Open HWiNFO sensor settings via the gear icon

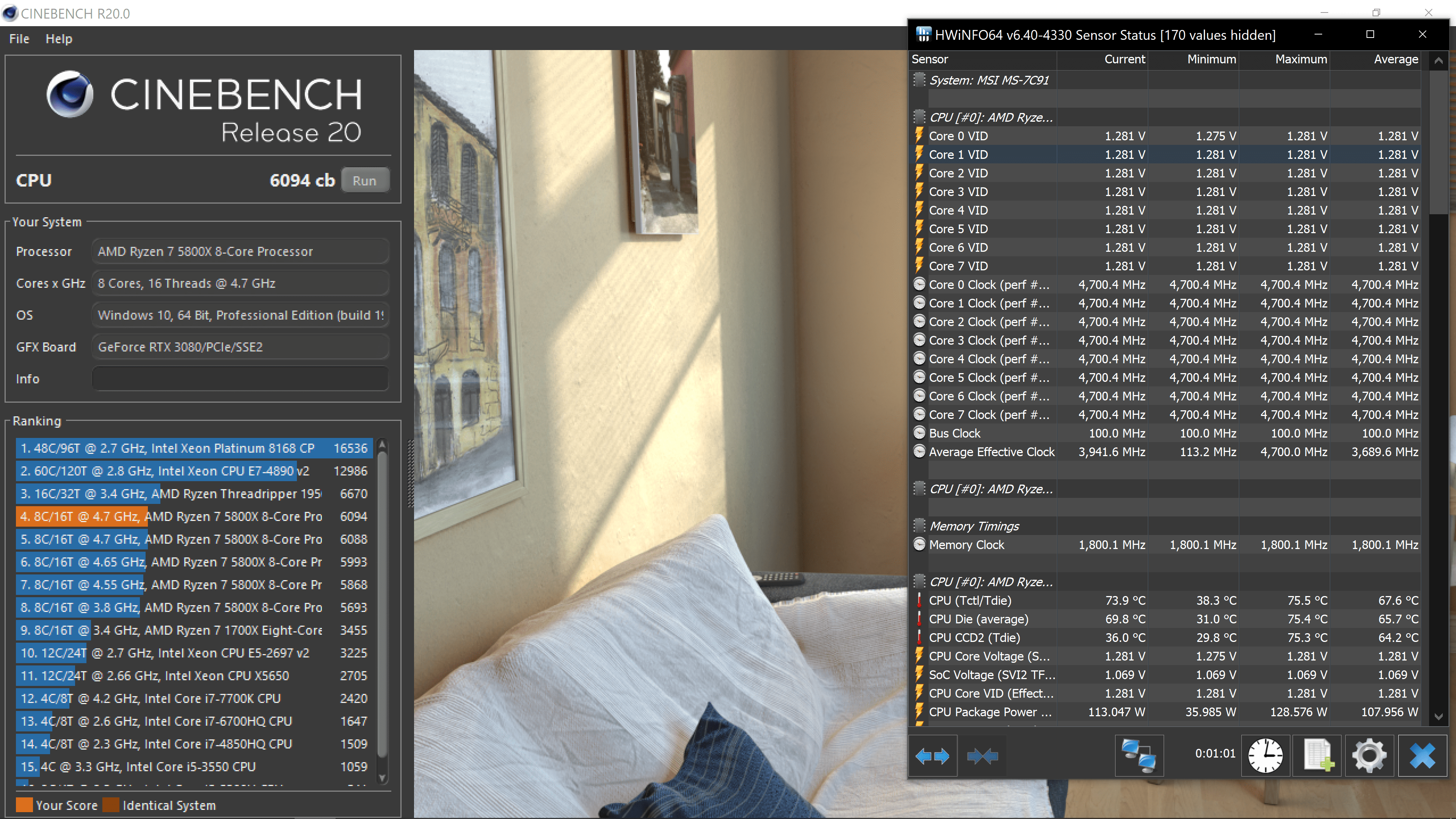(x=1369, y=756)
